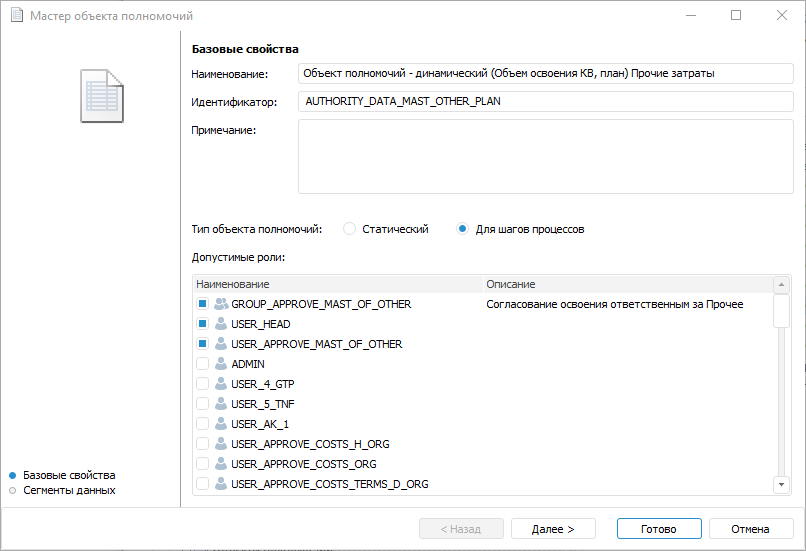Image resolution: width=806 pixels, height=551 pixels.
Task: Click the user icon beside USER_5_TNF
Action: click(221, 404)
